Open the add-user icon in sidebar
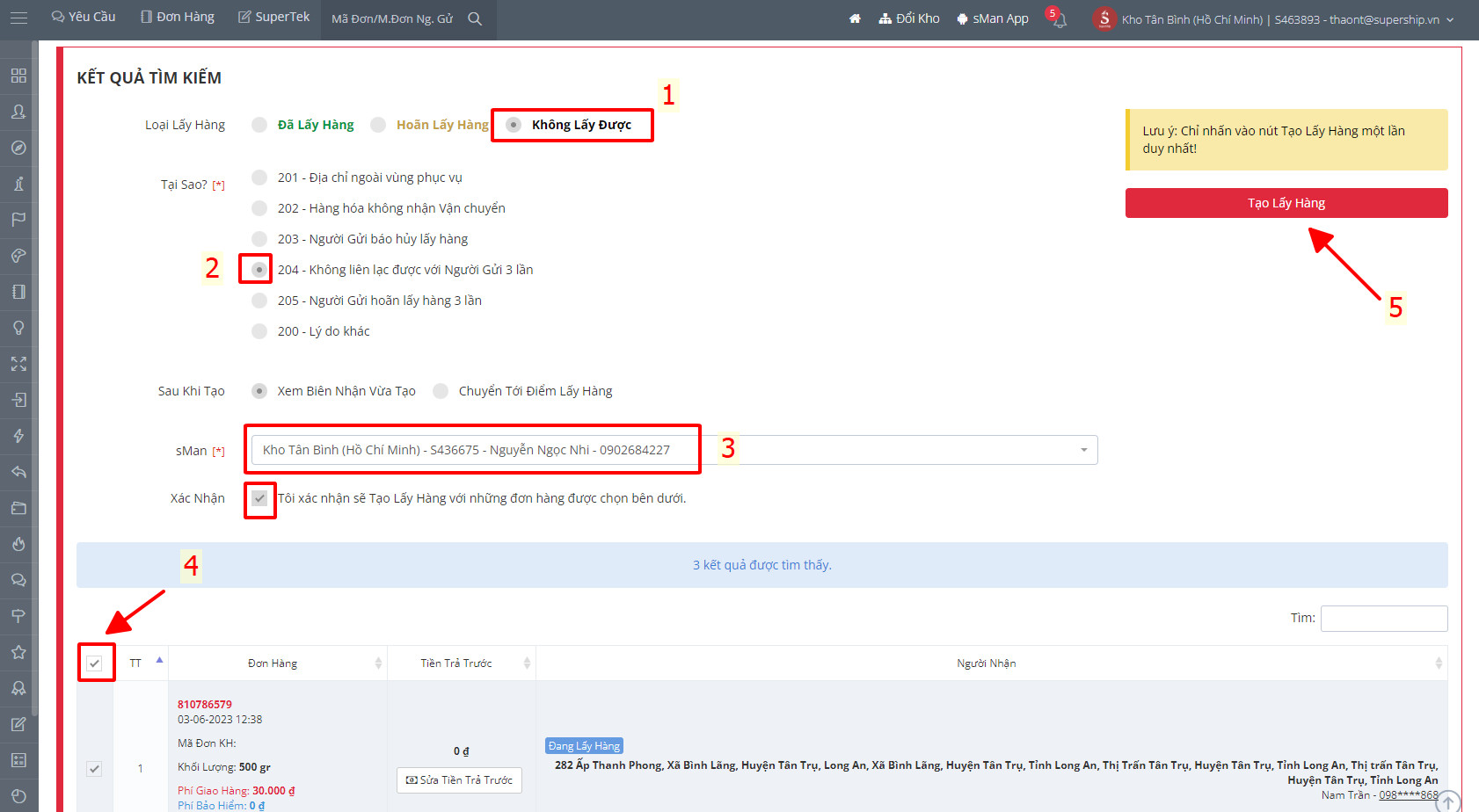This screenshot has width=1479, height=812. (x=18, y=112)
